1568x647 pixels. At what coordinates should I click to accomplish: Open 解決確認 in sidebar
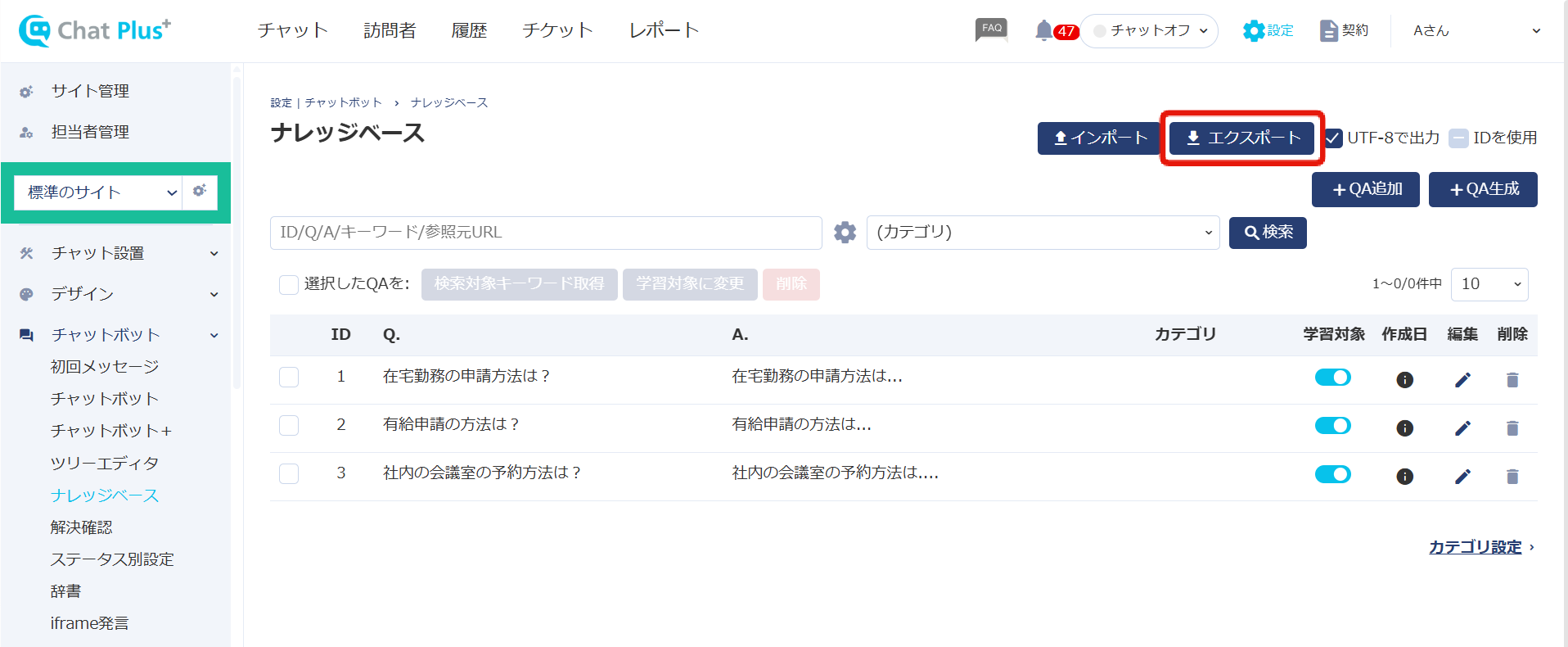81,527
